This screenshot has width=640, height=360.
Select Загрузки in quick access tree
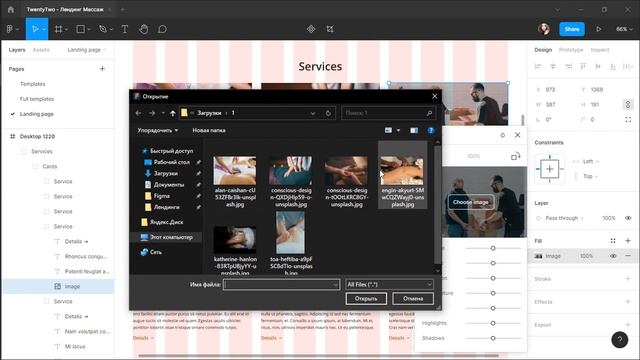165,173
